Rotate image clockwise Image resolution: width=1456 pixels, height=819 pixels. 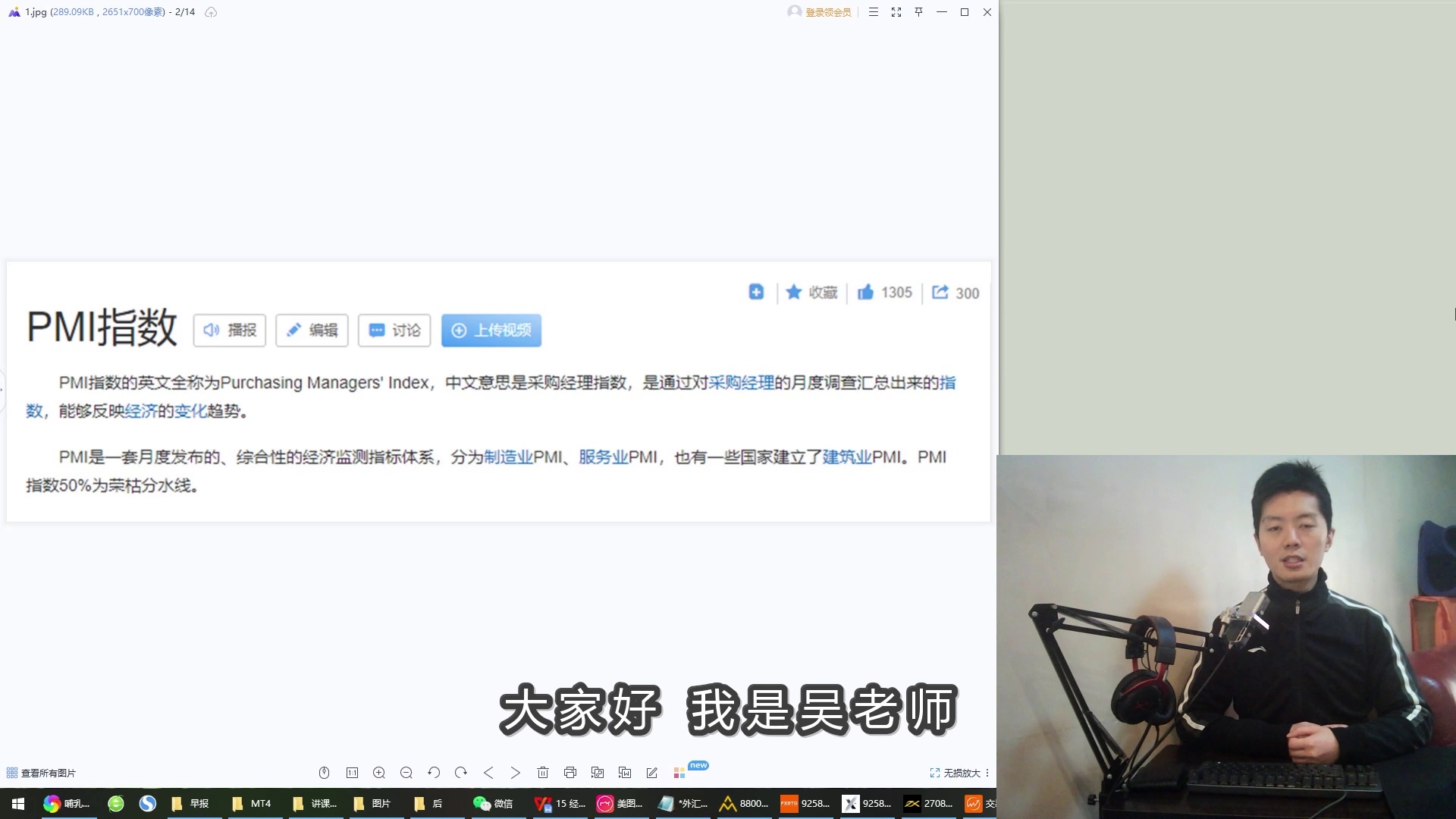click(461, 773)
